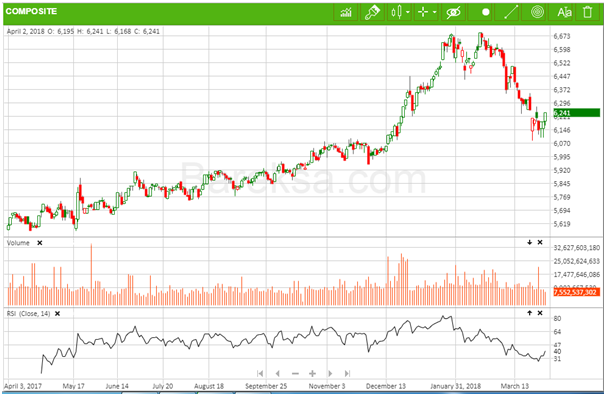
Task: Jump to the beginning of chart data
Action: click(x=260, y=373)
